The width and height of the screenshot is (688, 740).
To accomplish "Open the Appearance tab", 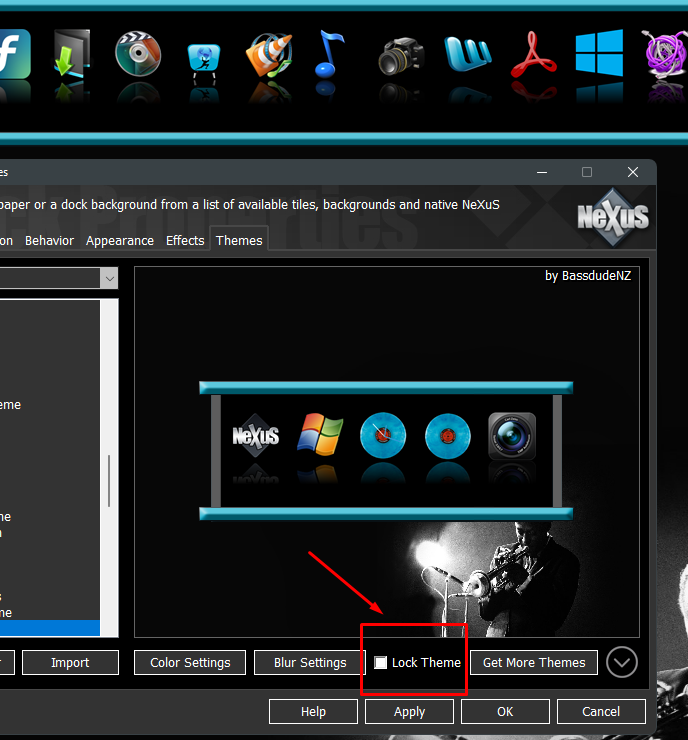I will [x=120, y=241].
